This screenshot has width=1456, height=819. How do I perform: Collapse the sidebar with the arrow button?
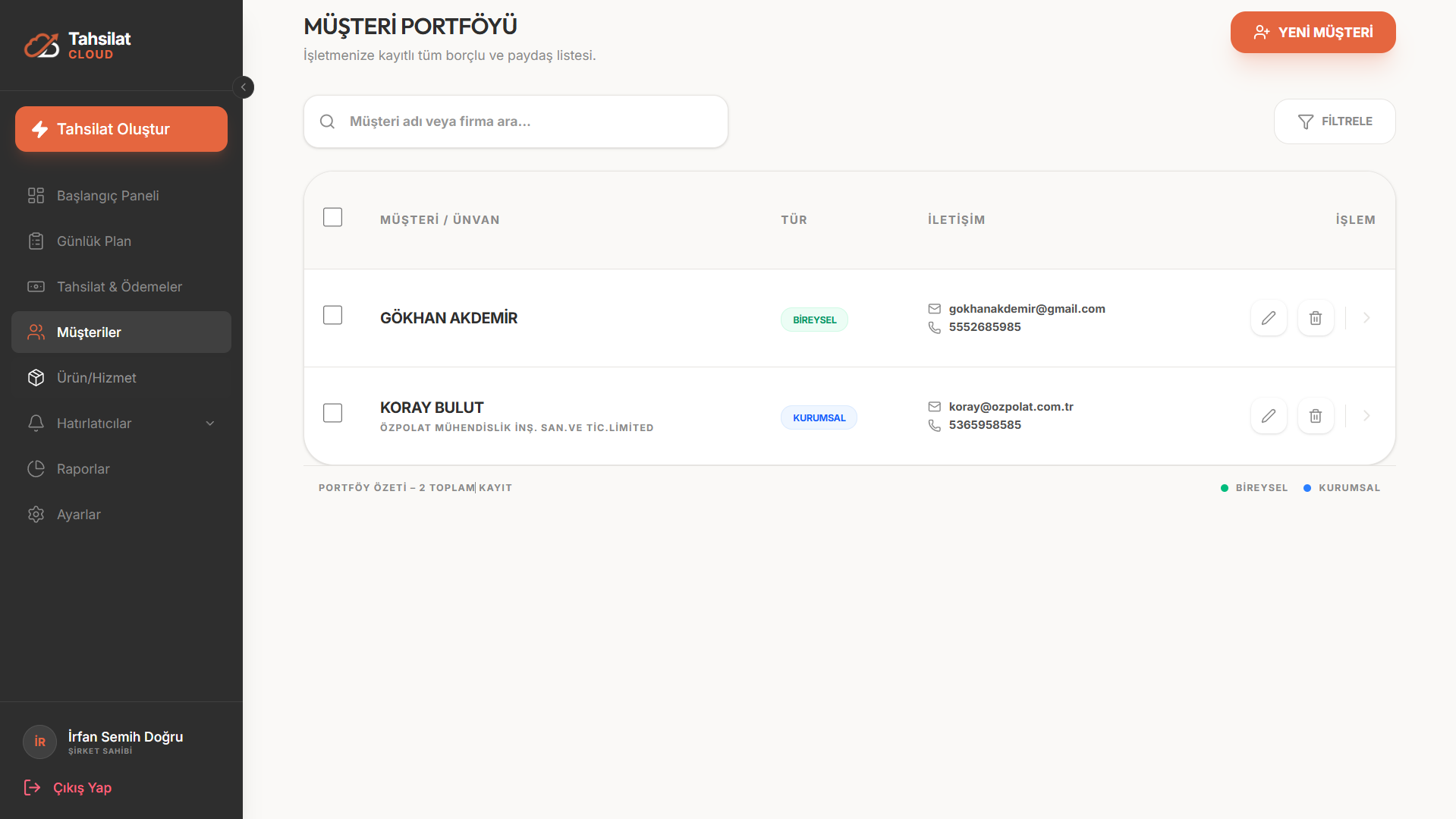244,87
